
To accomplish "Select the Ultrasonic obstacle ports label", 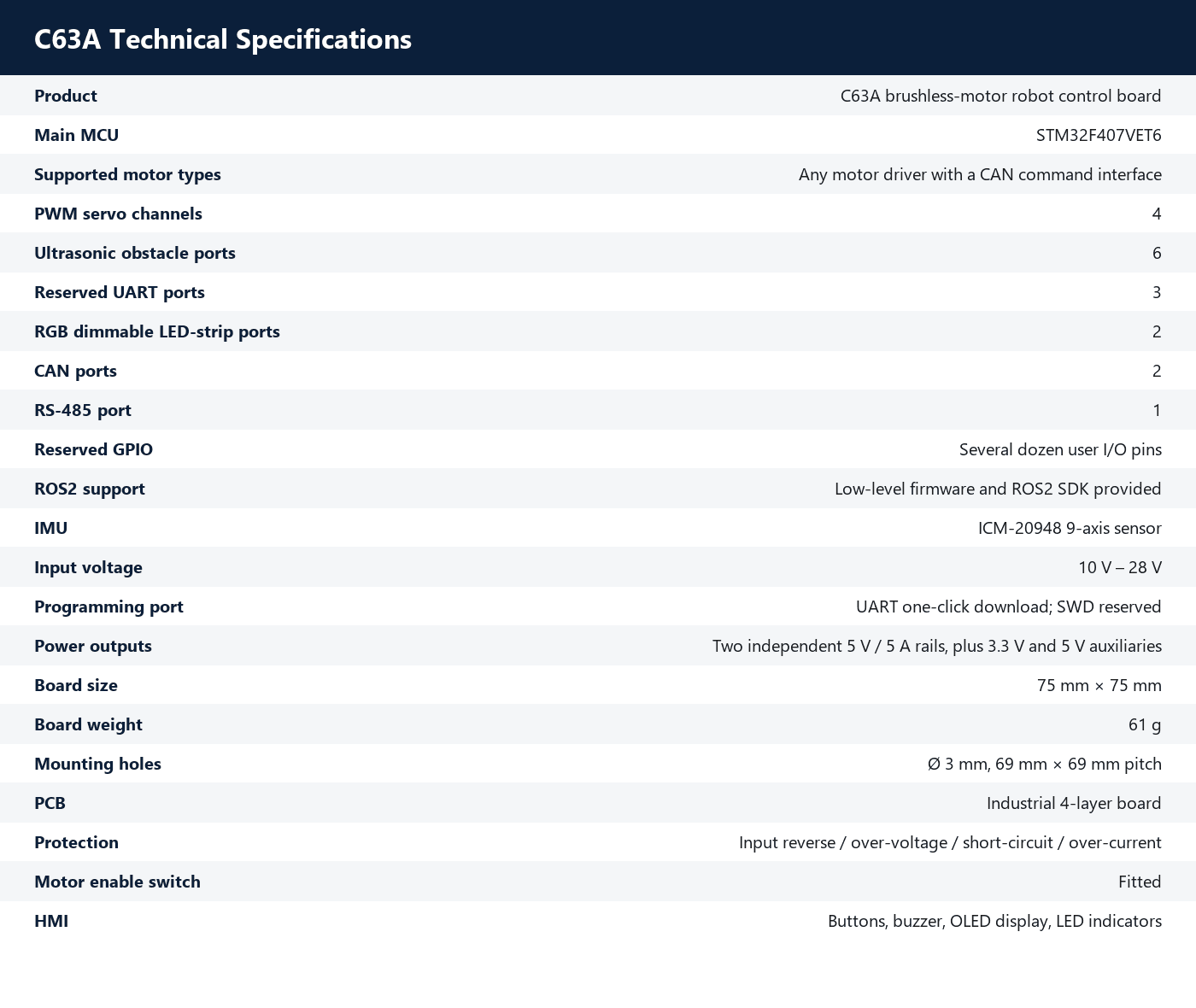I will coord(135,253).
